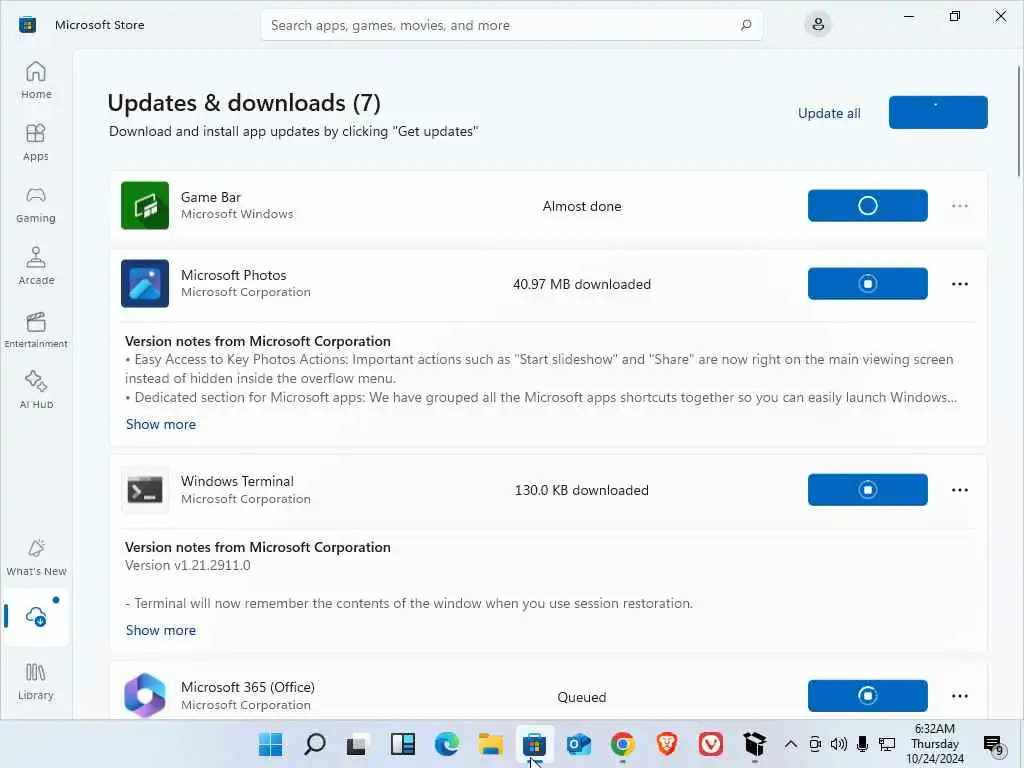1024x768 pixels.
Task: Open File Explorer from the taskbar
Action: pos(490,744)
